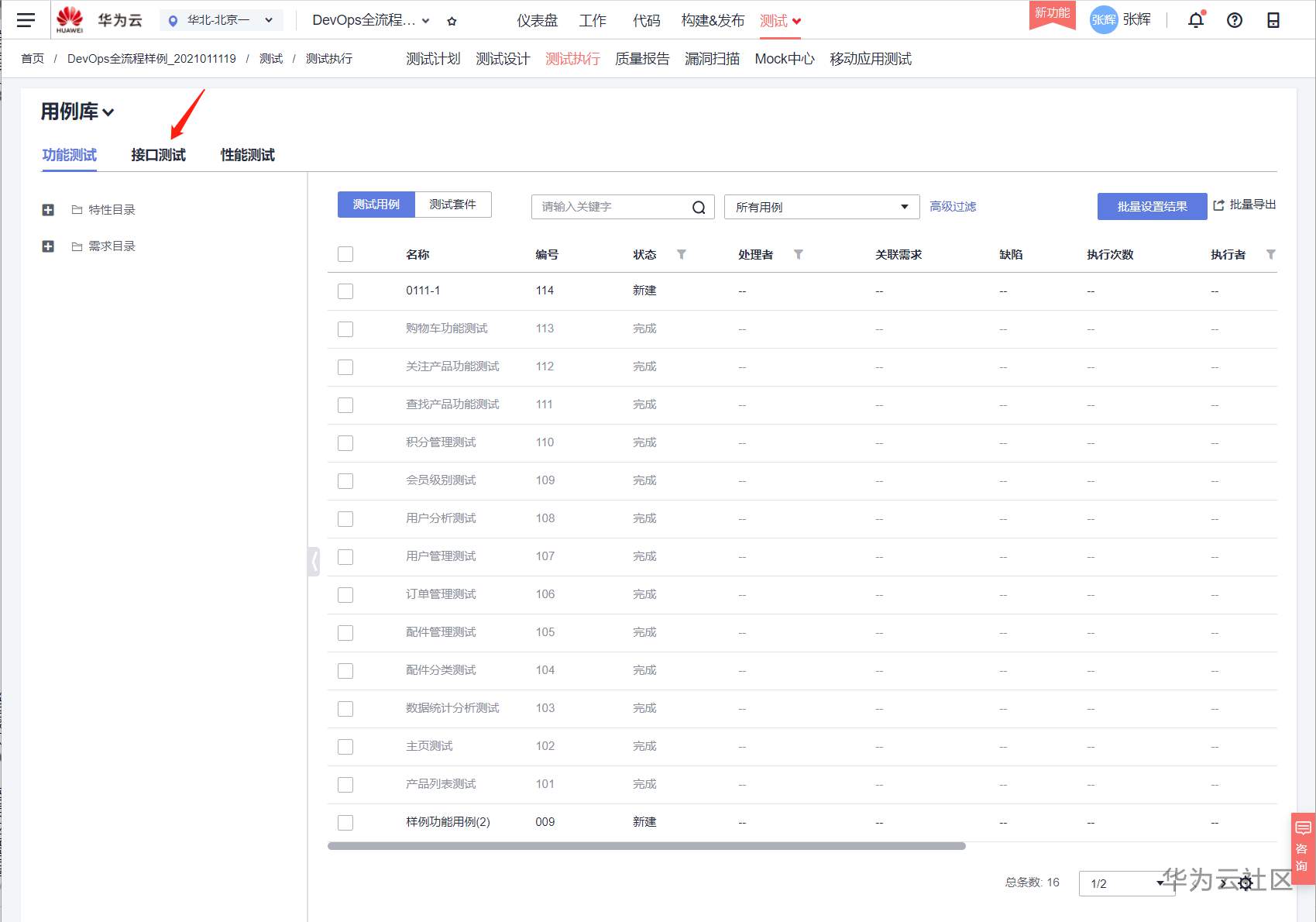Open the 购物车功能测试 test case
The width and height of the screenshot is (1316, 922).
click(x=447, y=329)
